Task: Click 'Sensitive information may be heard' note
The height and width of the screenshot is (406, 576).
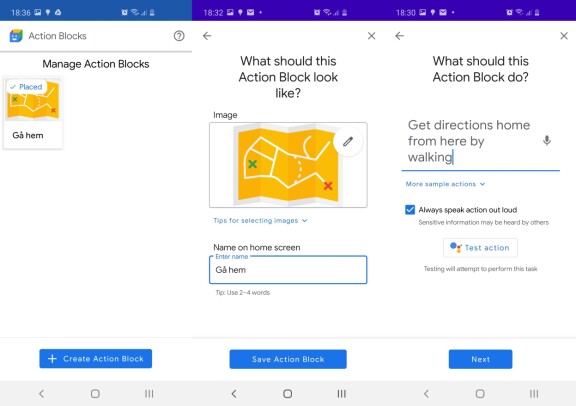Action: point(483,222)
